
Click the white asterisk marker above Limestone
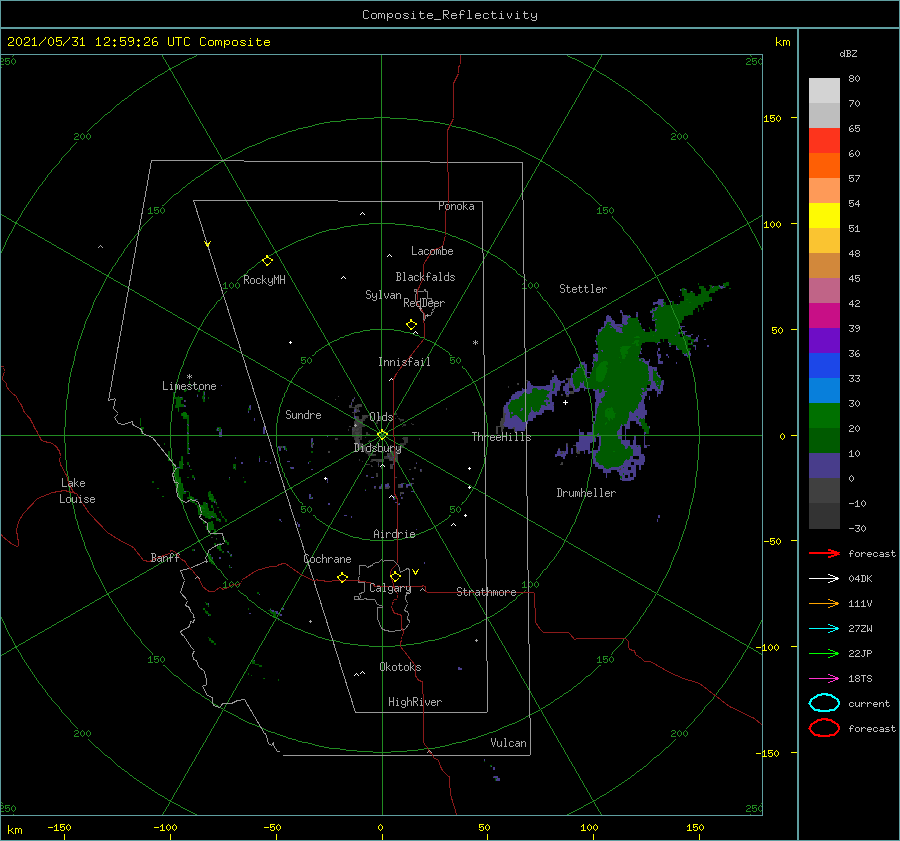tap(189, 377)
